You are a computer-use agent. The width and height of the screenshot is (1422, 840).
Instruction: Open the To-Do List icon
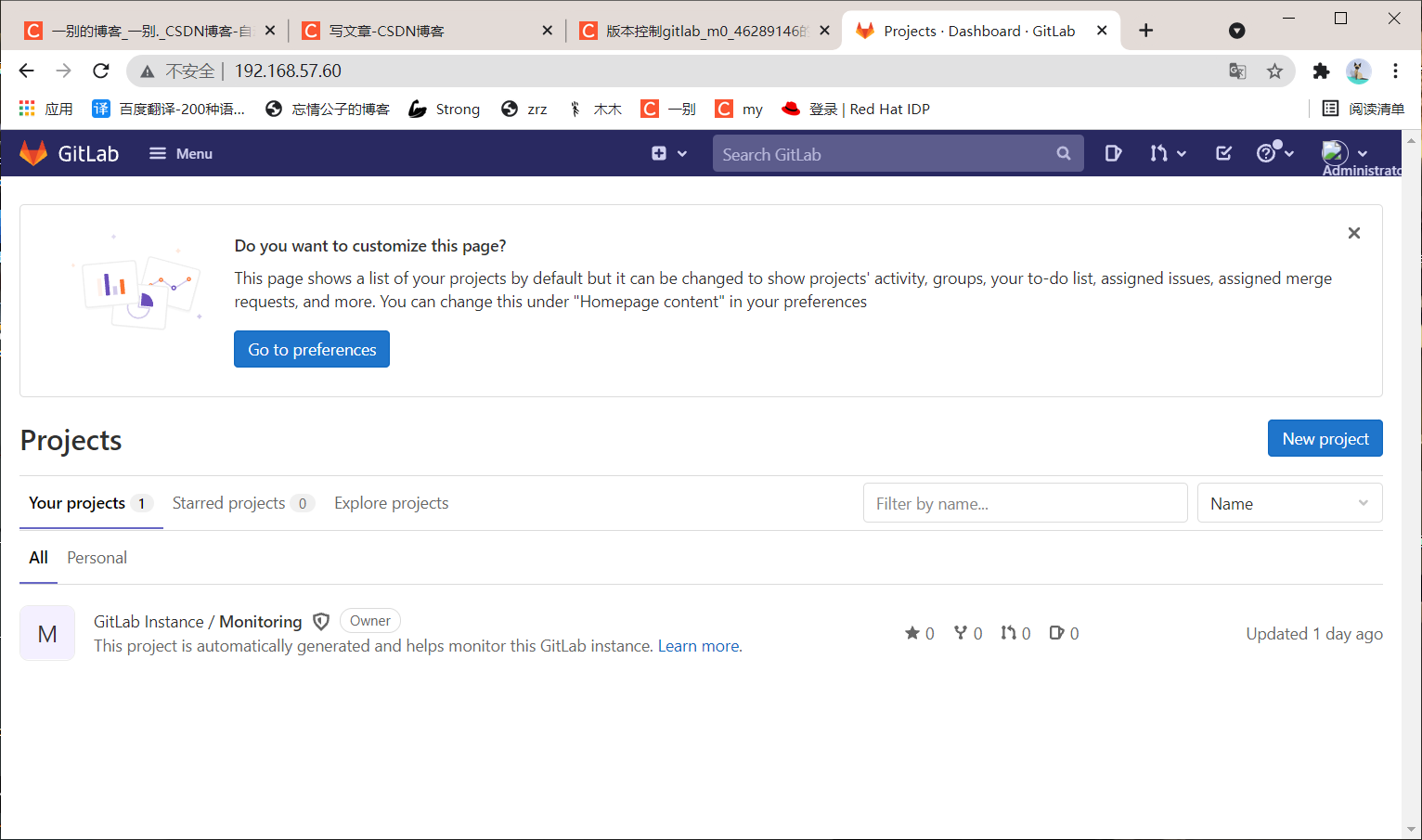tap(1222, 153)
